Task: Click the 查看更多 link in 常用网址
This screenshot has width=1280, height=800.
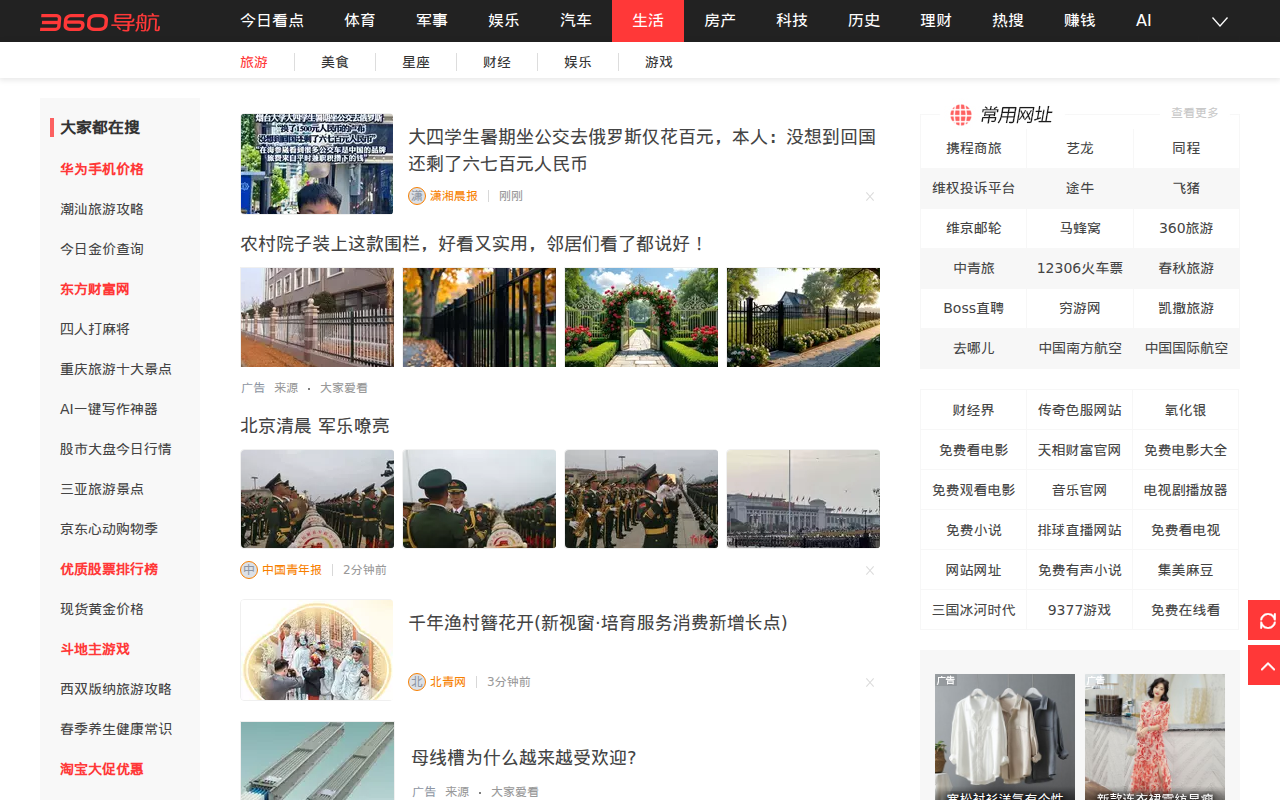Action: [1194, 113]
